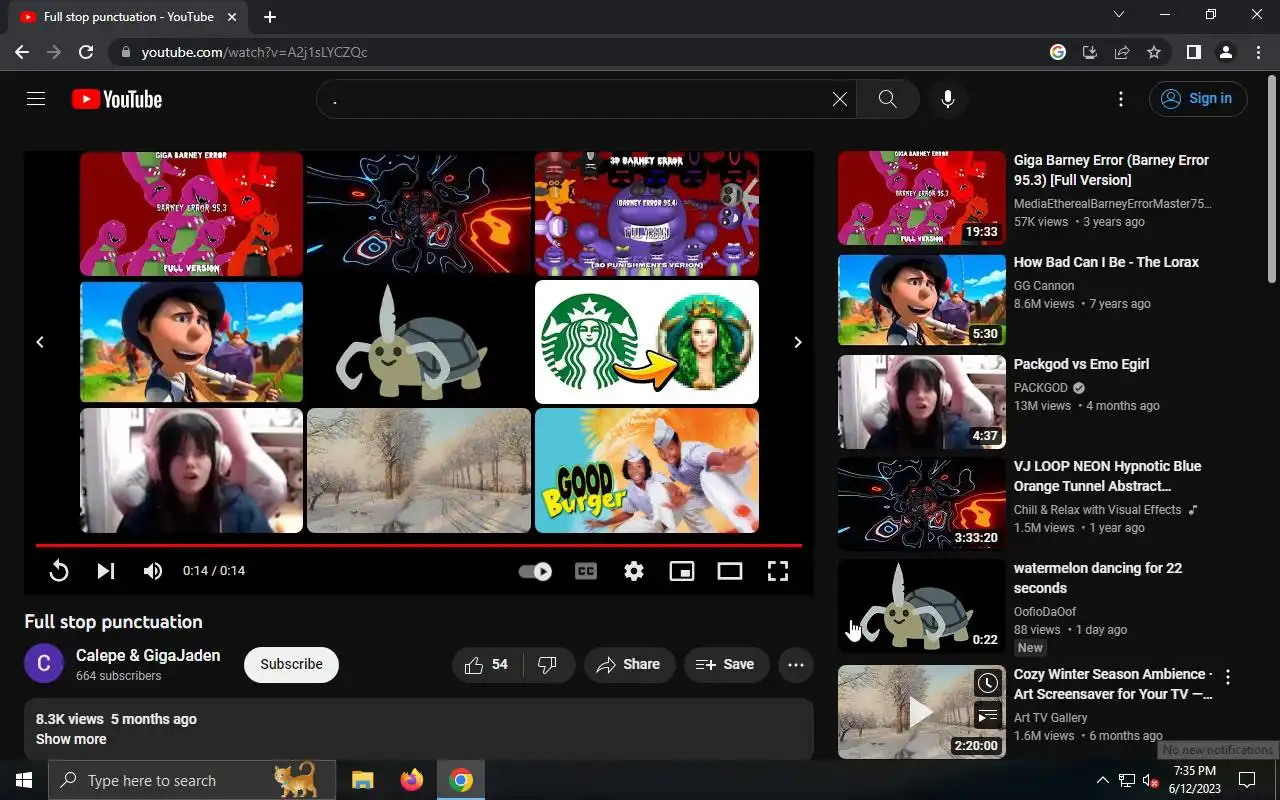This screenshot has height=800, width=1280.
Task: Open Firefox from the taskbar
Action: 411,780
